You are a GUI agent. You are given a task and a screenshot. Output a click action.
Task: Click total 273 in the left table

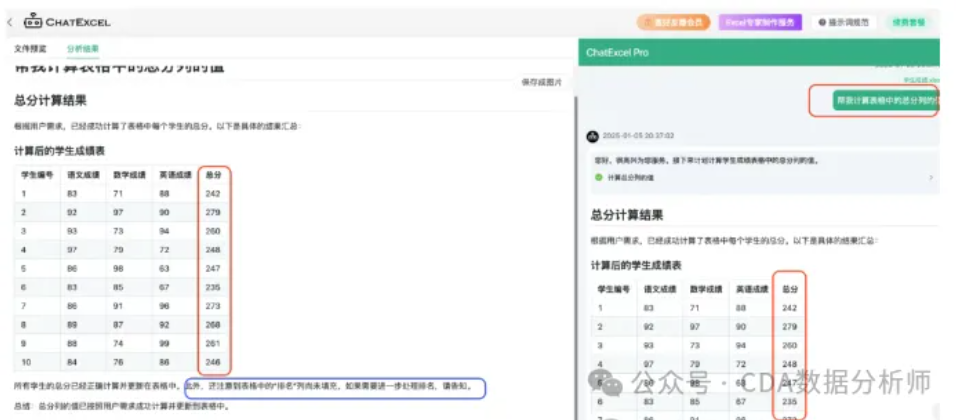[x=213, y=306]
